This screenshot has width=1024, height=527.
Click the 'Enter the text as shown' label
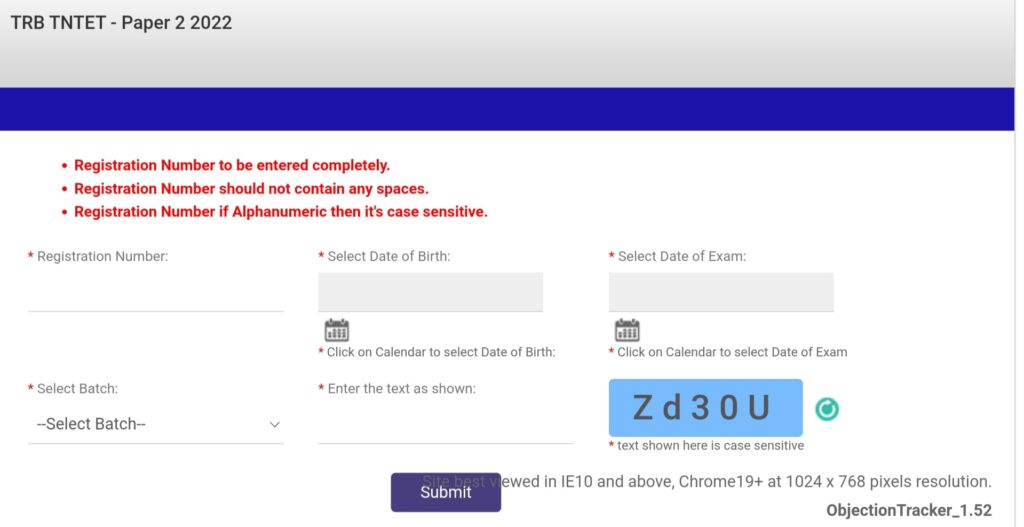point(402,389)
